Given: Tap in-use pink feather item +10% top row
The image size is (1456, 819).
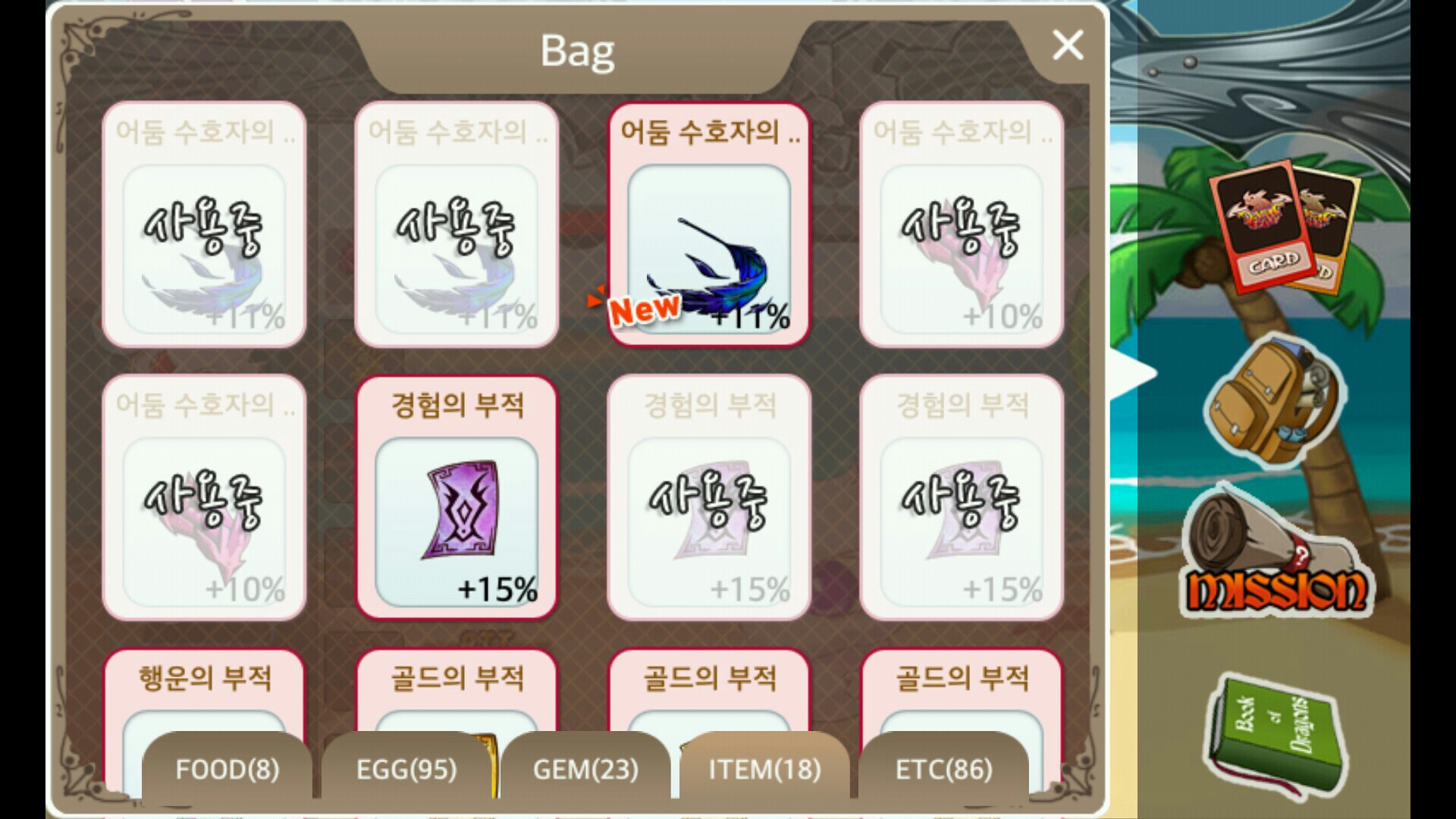Looking at the screenshot, I should [x=962, y=225].
